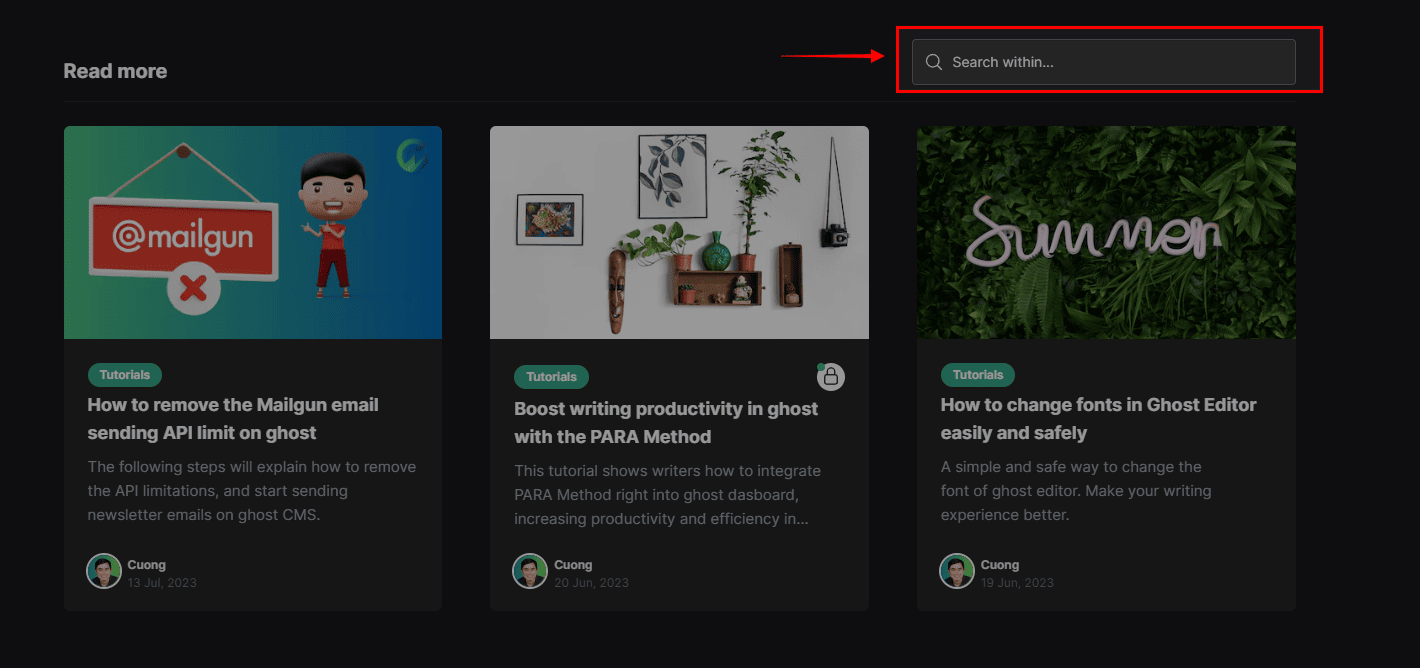Click the magnifier icon in the search box
The width and height of the screenshot is (1420, 668).
click(934, 62)
